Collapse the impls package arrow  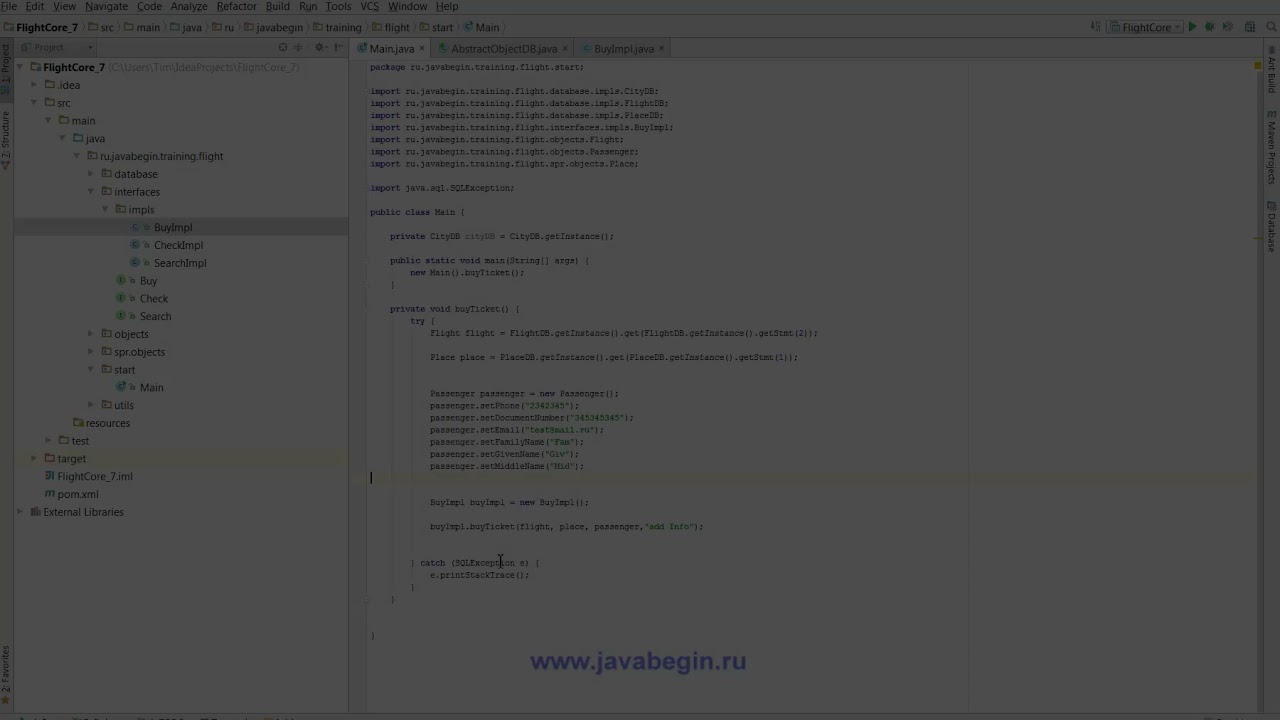(105, 210)
